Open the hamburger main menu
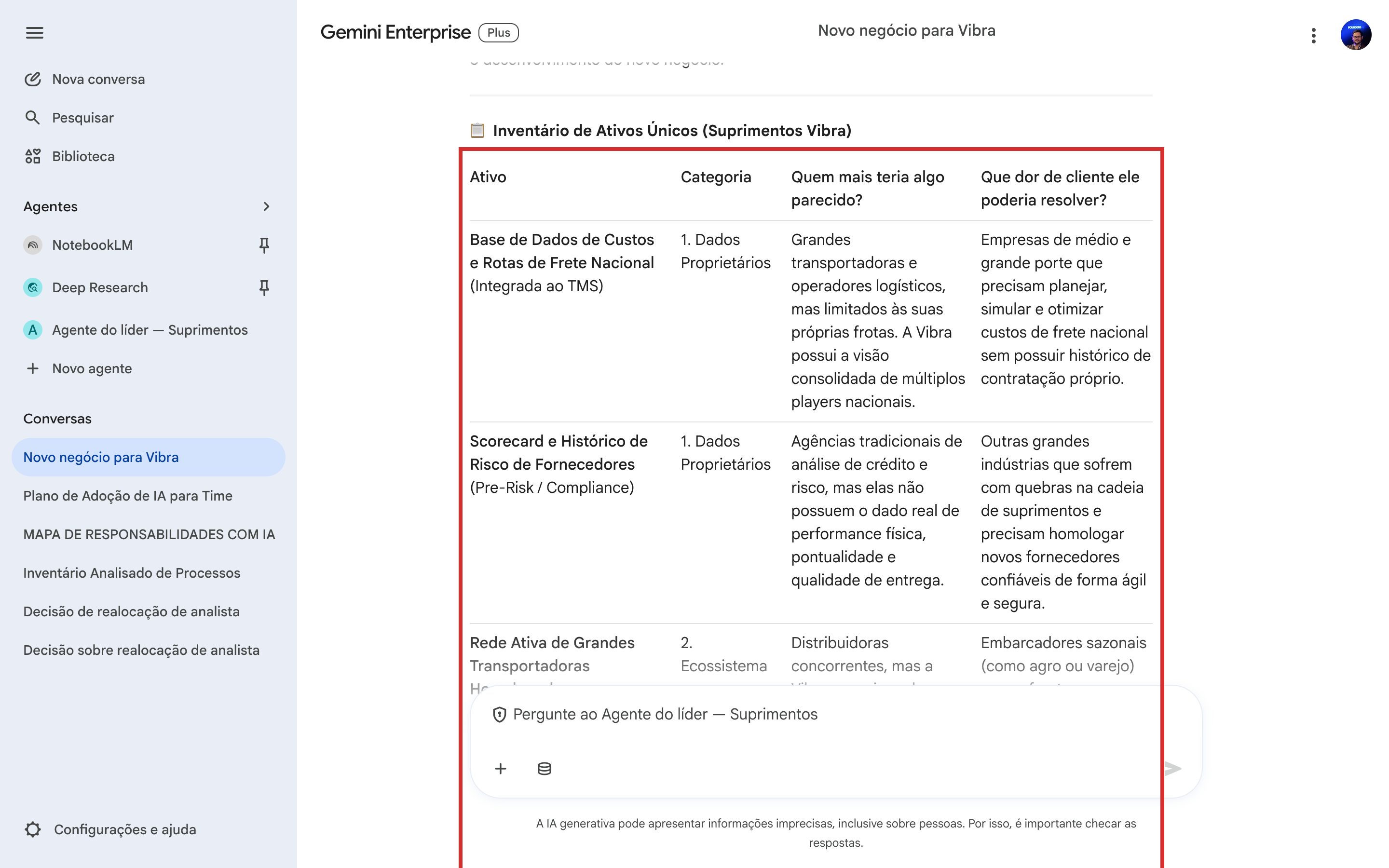 coord(34,33)
